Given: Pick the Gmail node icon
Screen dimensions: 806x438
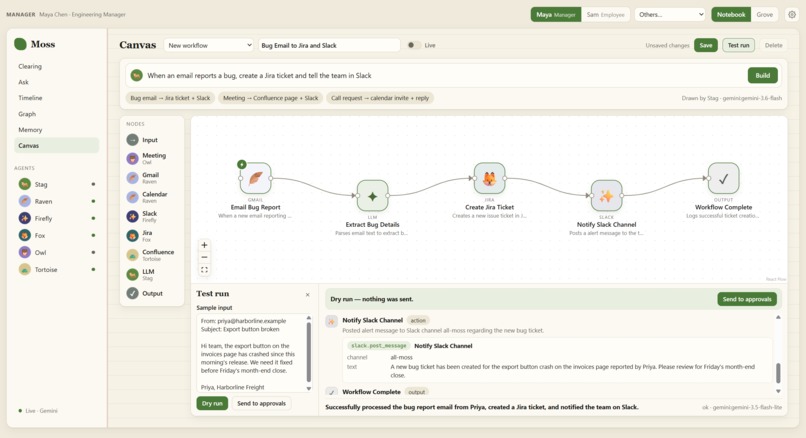Looking at the screenshot, I should (x=133, y=178).
